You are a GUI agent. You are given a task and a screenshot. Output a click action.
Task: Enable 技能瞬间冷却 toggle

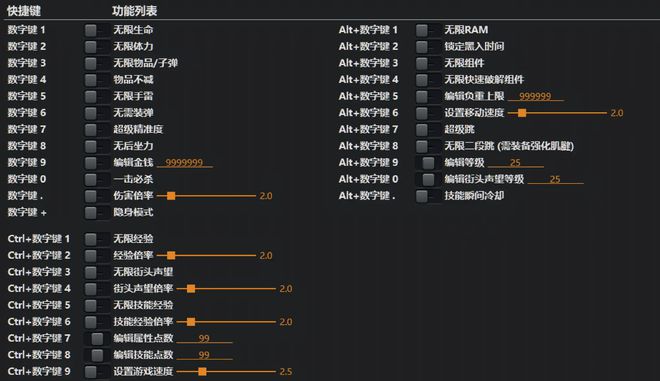(x=428, y=196)
